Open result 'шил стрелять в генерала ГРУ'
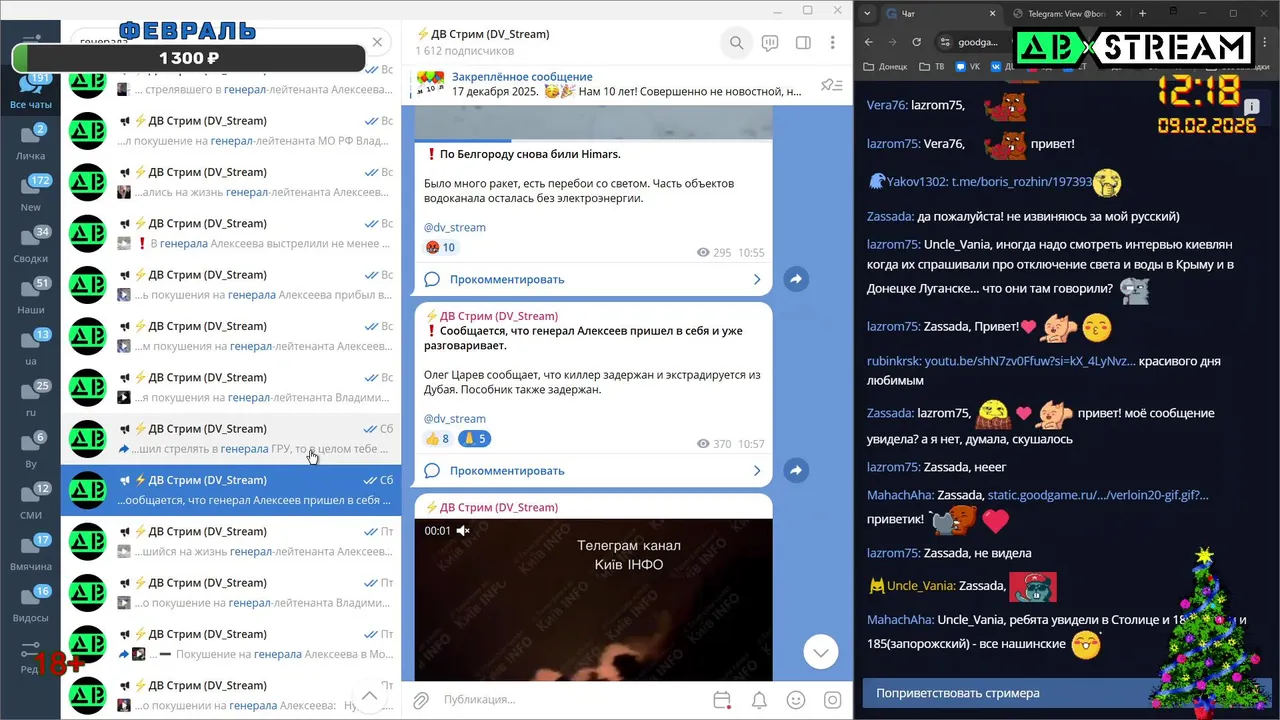This screenshot has height=720, width=1280. (231, 439)
